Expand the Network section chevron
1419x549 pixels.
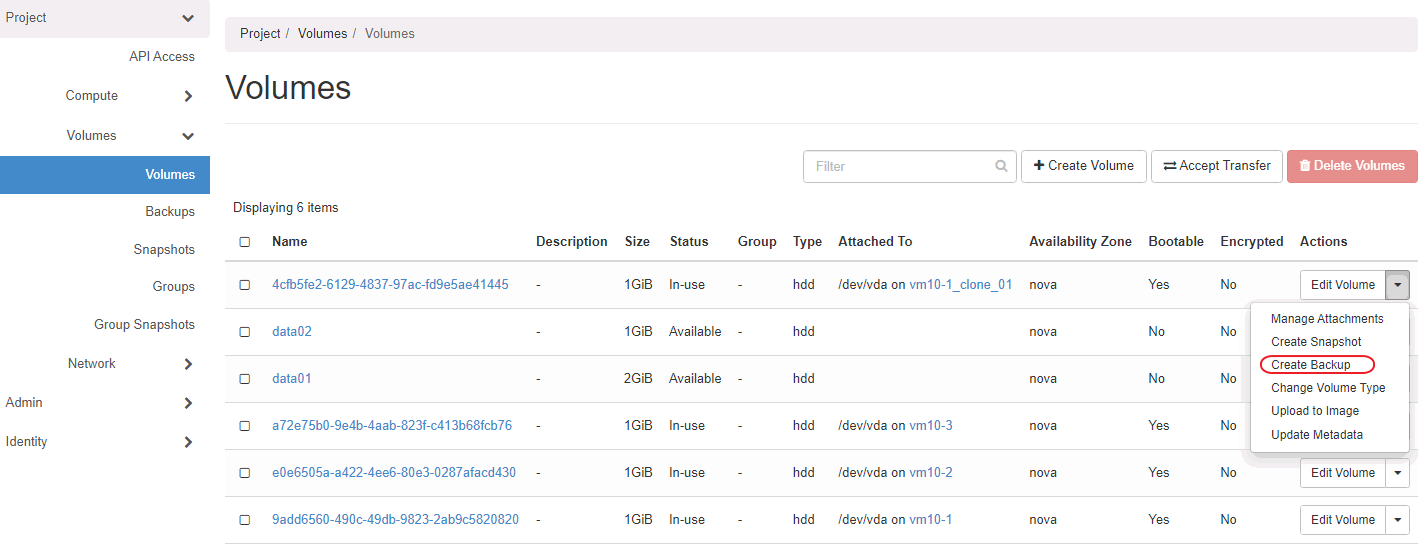tap(188, 364)
